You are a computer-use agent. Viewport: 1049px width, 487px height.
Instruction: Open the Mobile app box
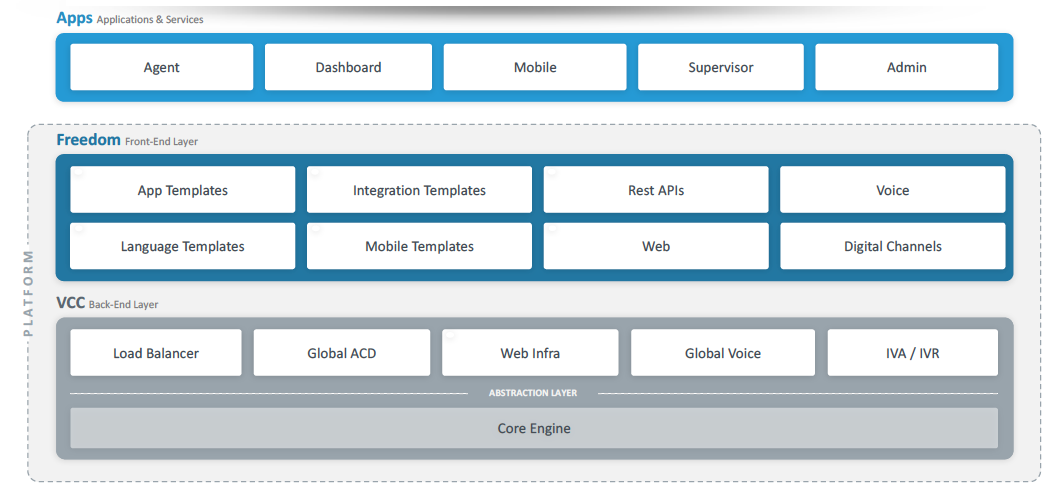tap(535, 68)
